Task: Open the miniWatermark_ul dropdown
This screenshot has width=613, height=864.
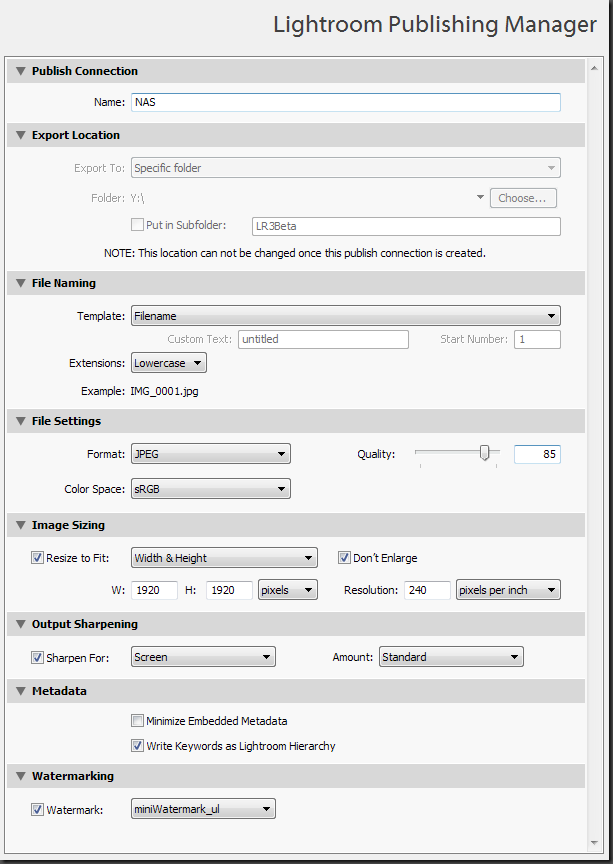Action: click(203, 809)
